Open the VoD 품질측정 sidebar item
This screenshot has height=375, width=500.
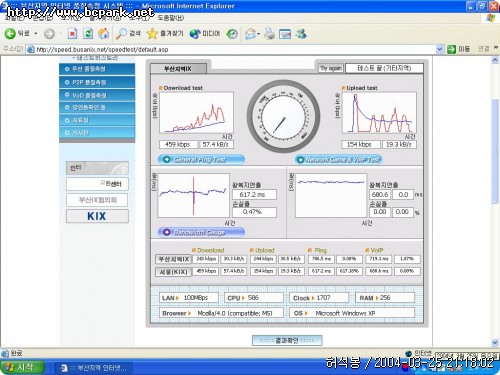[97, 95]
